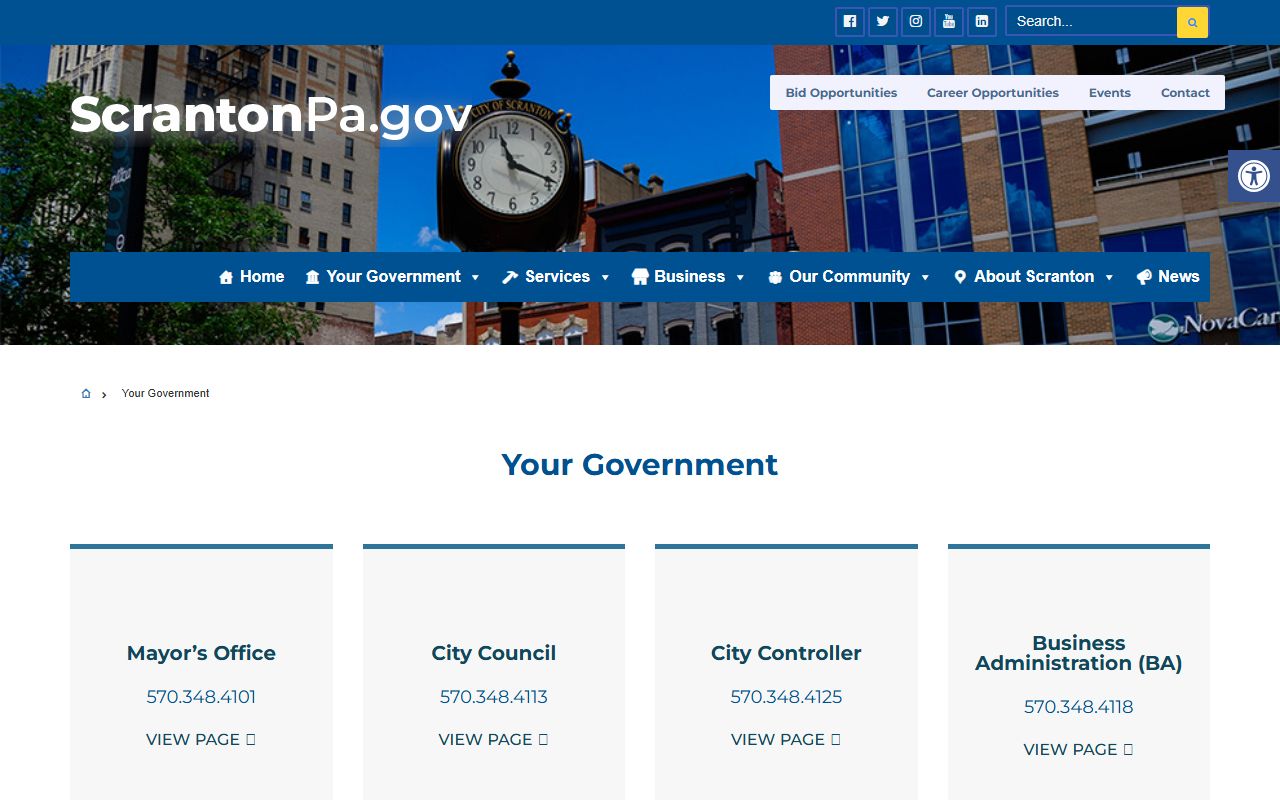Open the LinkedIn social icon

(x=982, y=22)
